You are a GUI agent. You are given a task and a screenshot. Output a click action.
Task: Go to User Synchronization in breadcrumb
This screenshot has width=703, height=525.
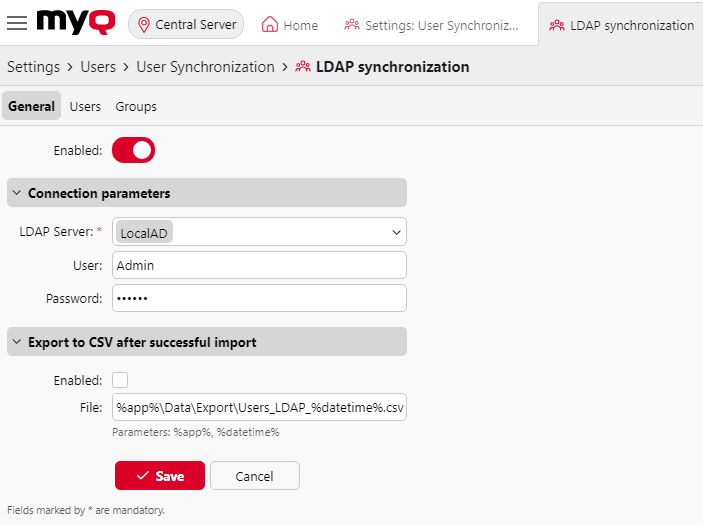[205, 67]
